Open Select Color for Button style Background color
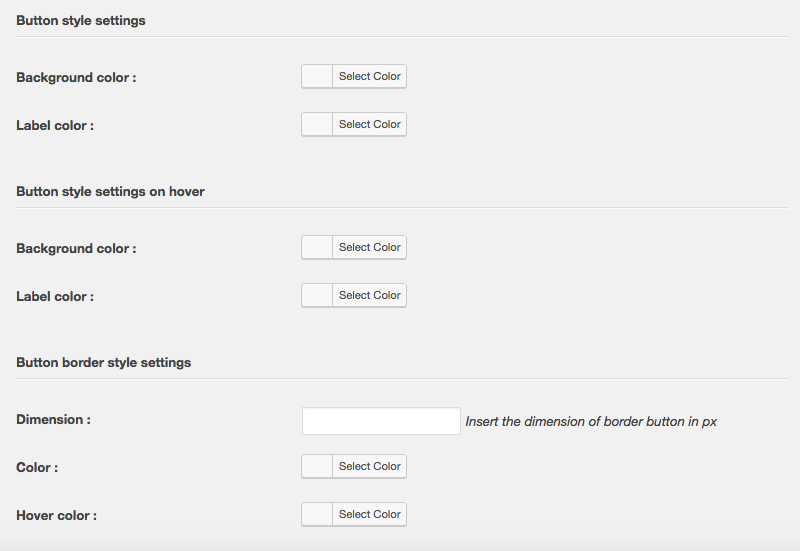This screenshot has width=800, height=551. [x=369, y=77]
